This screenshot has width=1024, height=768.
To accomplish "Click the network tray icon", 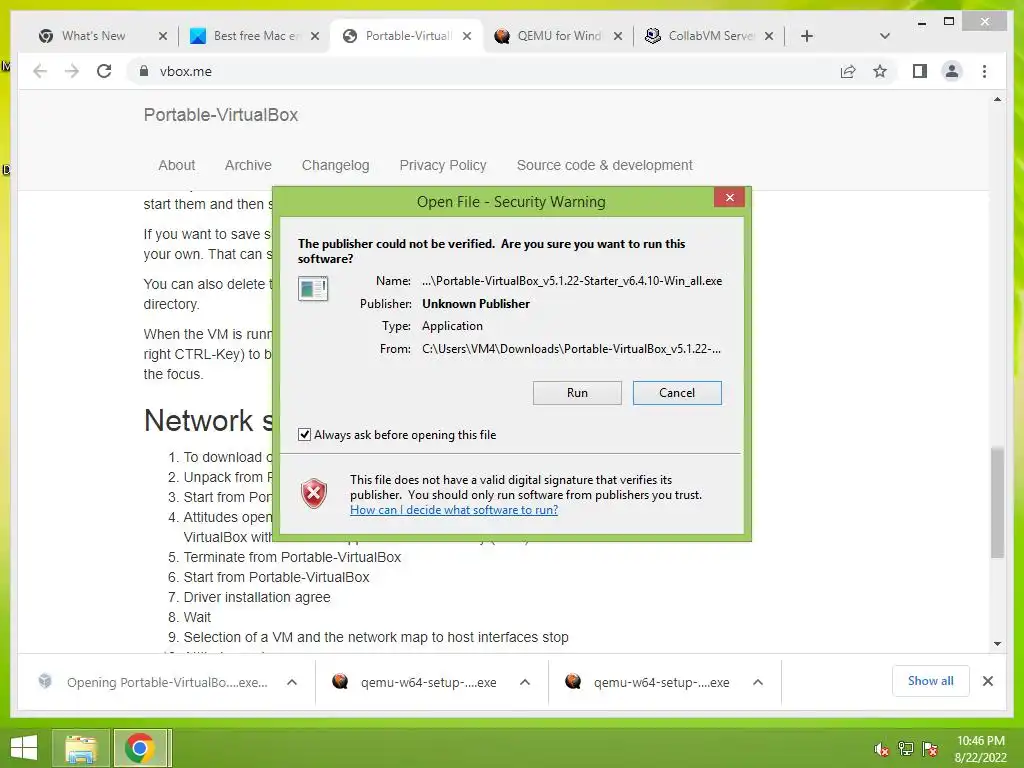I will pos(906,749).
